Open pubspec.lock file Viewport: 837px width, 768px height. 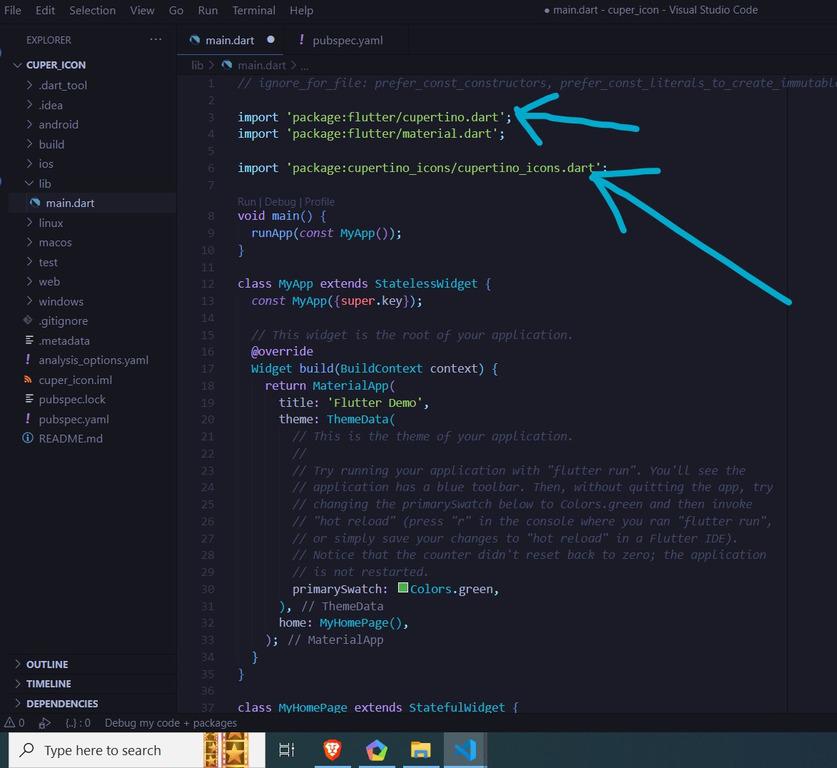(72, 399)
